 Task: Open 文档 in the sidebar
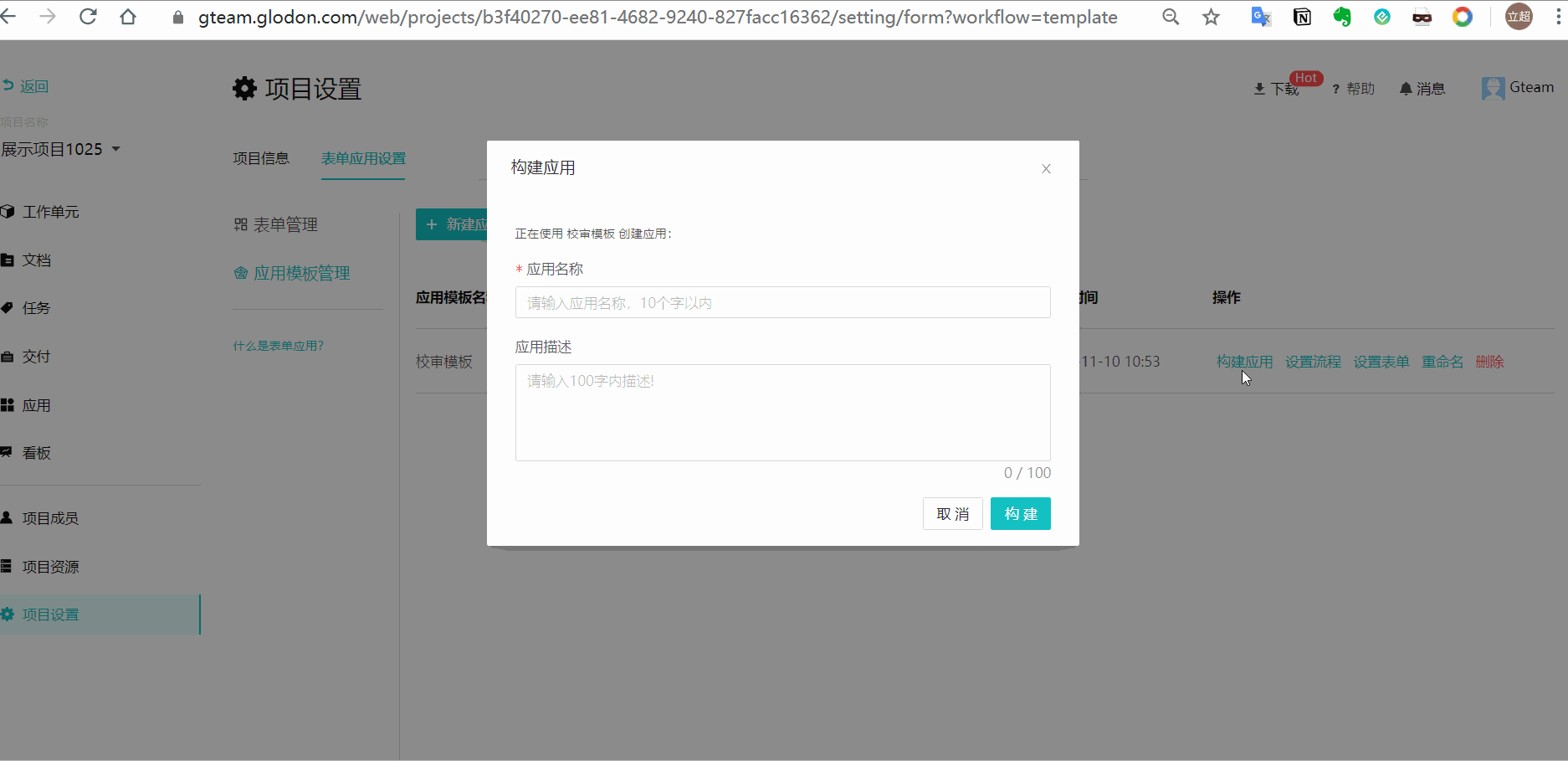pyautogui.click(x=36, y=260)
